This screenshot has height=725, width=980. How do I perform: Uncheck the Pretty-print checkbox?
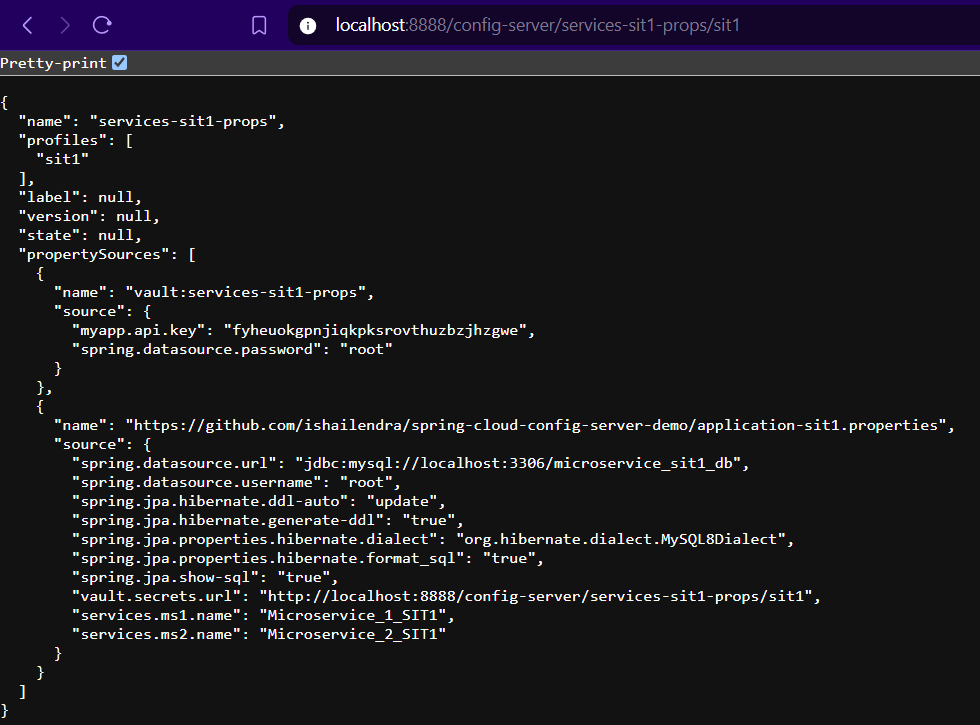(x=119, y=62)
